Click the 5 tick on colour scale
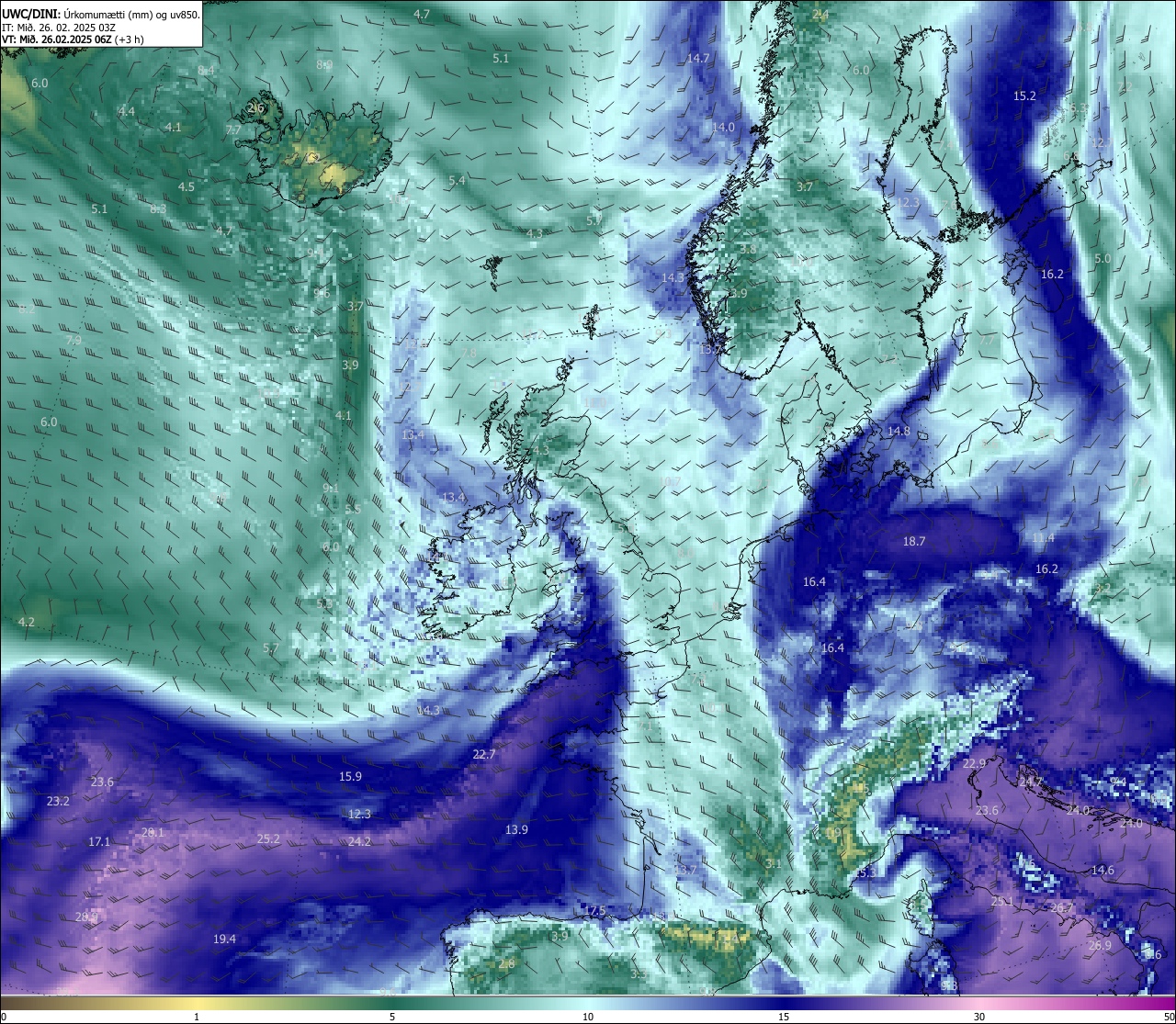 pyautogui.click(x=392, y=1017)
